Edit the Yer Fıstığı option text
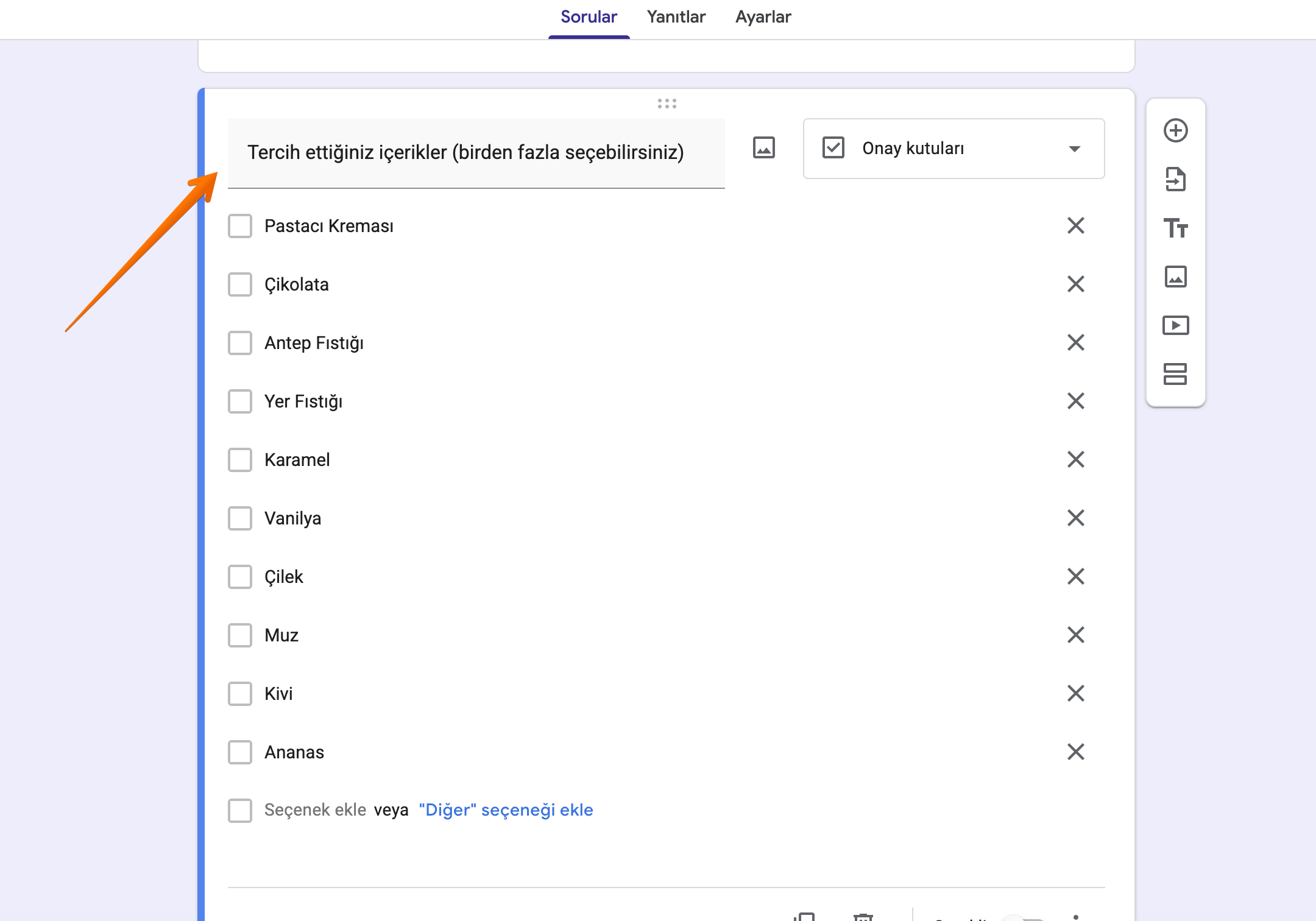This screenshot has width=1316, height=921. (303, 401)
